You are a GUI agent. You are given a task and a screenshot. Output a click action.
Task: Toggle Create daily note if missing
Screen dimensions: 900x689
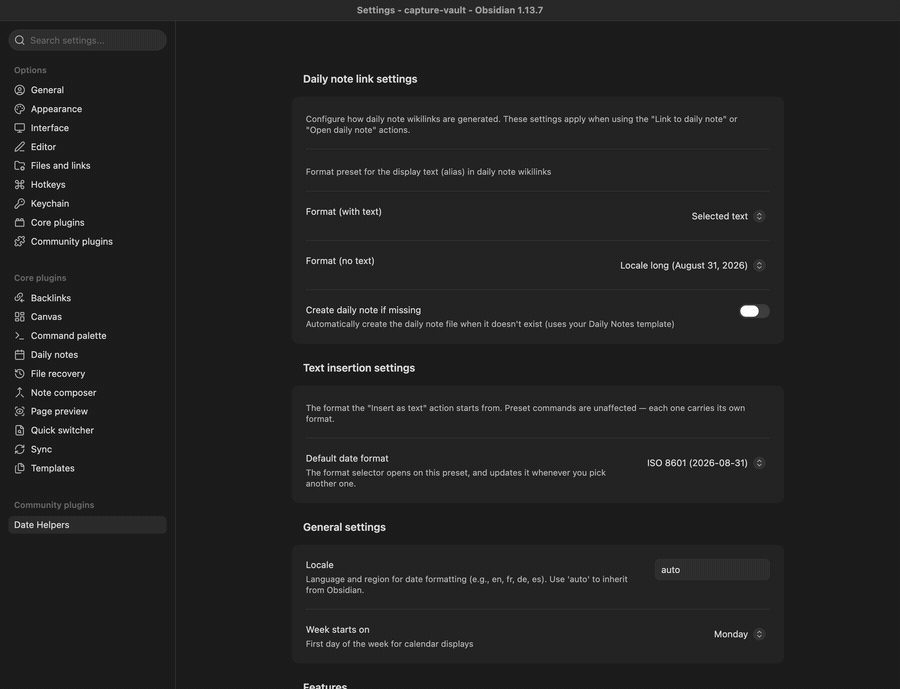pyautogui.click(x=754, y=311)
